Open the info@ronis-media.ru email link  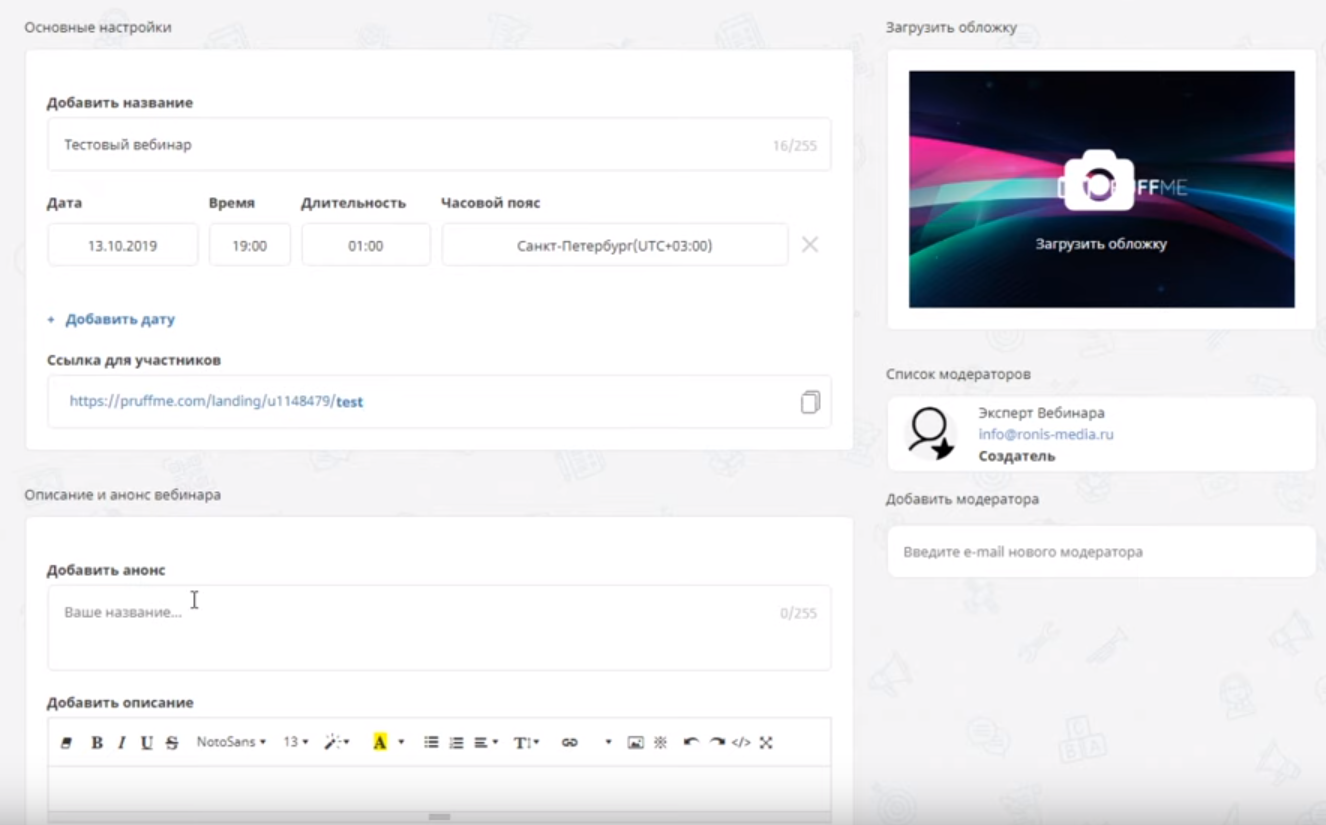(1046, 434)
